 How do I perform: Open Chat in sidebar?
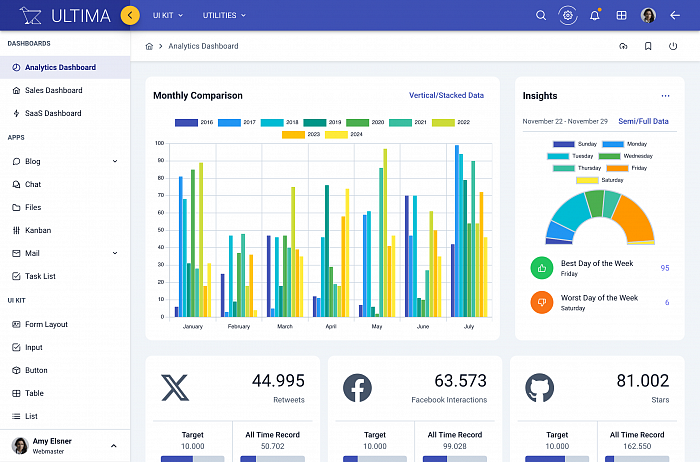pyautogui.click(x=65, y=184)
